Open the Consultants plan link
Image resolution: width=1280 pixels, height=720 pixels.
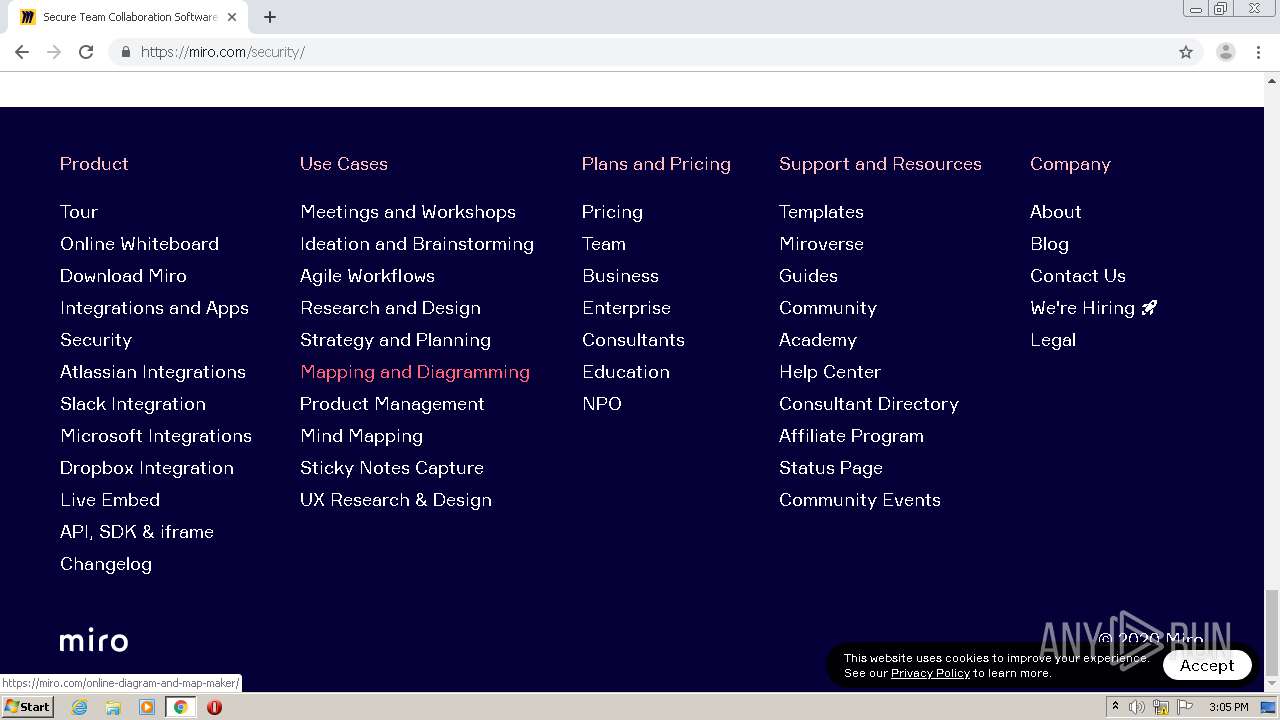633,340
